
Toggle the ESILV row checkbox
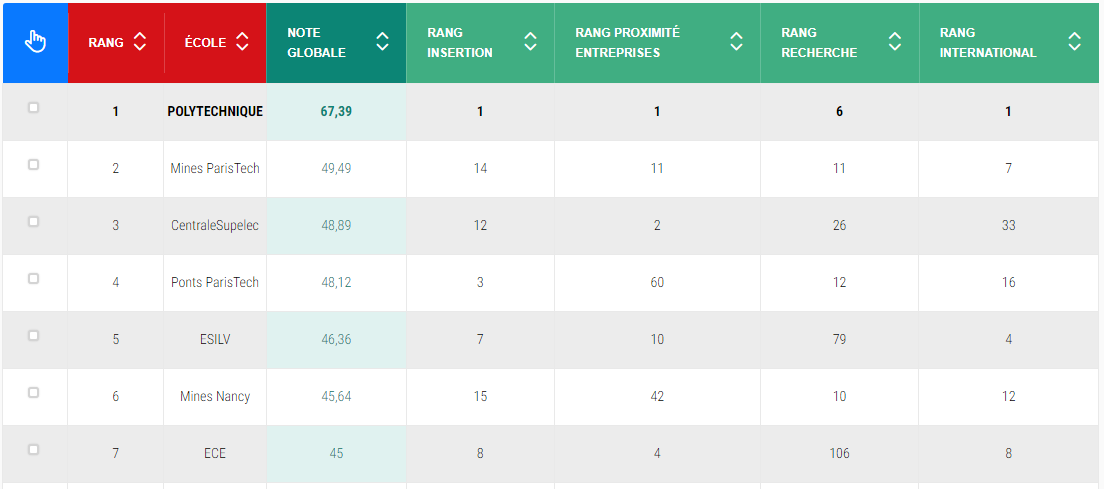(x=33, y=336)
